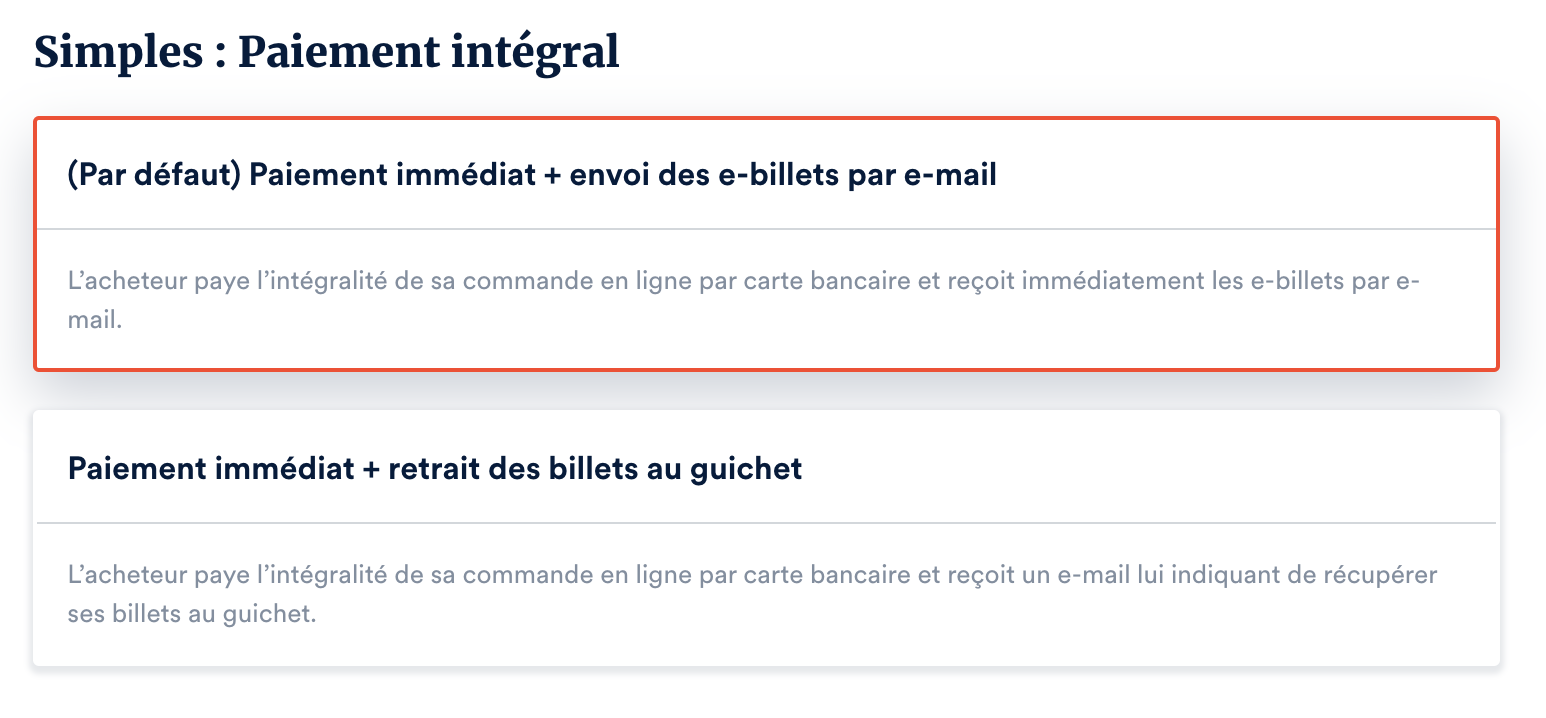Viewport: 1546px width, 718px height.
Task: Click the divider line in the guichet card
Action: point(766,523)
